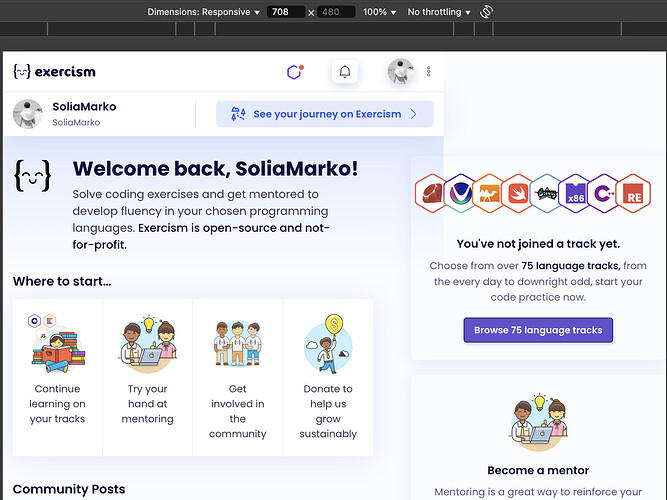Open Donate to help us grow sustainably card
The width and height of the screenshot is (667, 500).
(328, 377)
